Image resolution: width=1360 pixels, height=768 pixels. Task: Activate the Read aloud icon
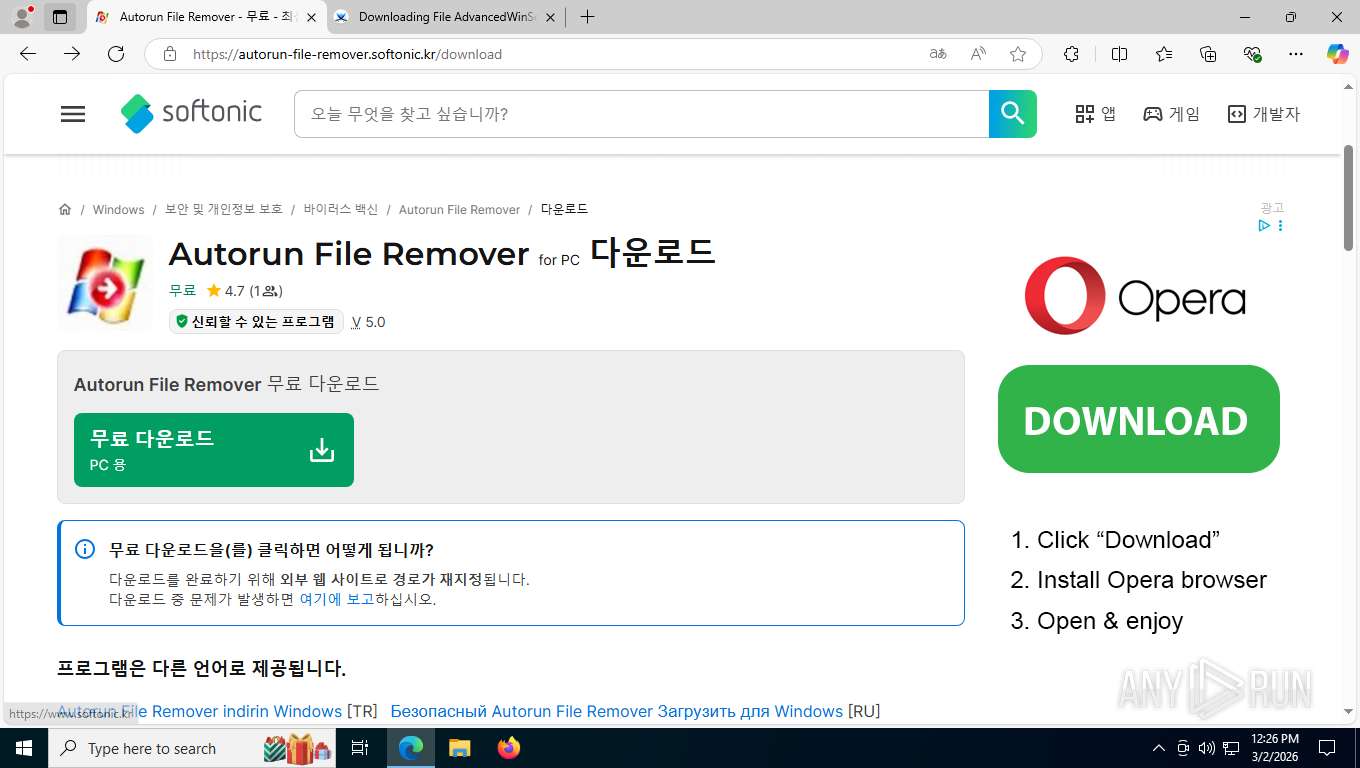click(x=978, y=54)
